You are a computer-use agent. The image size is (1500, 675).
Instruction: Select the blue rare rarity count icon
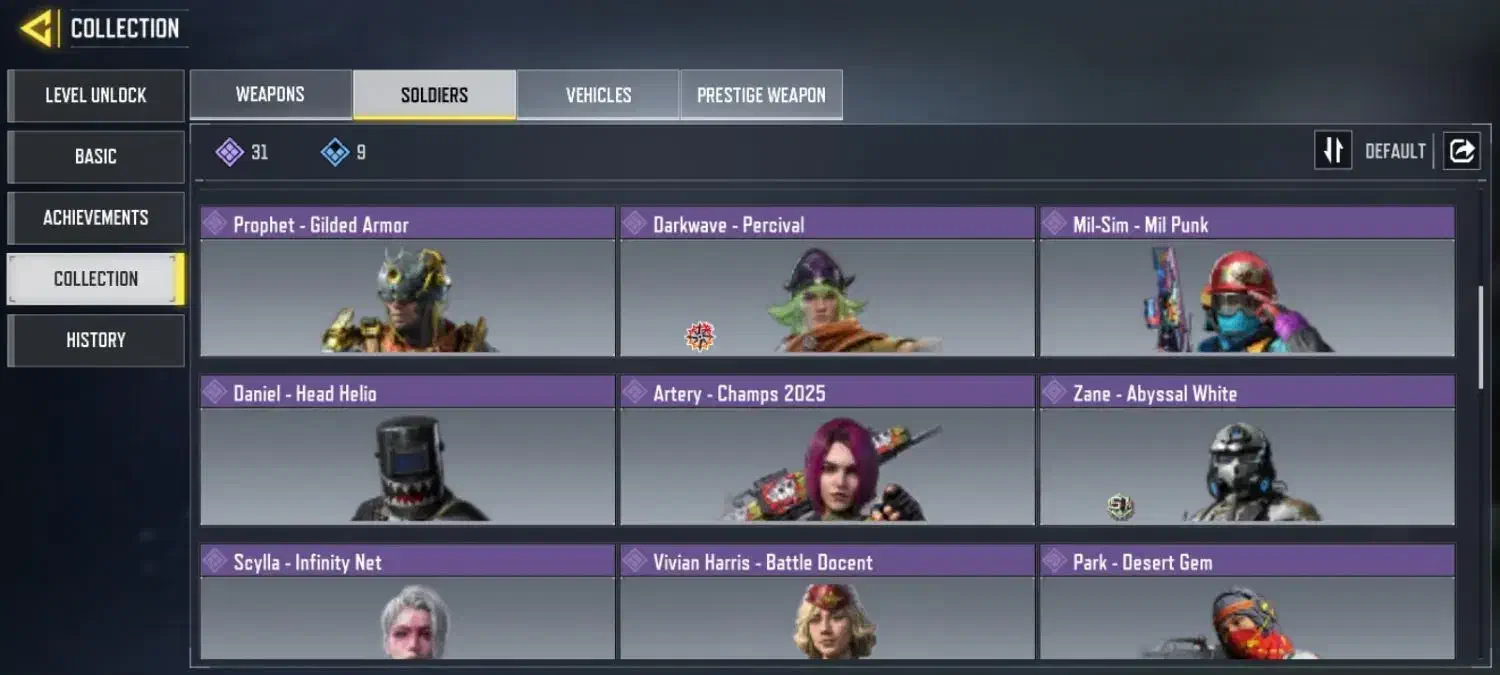point(335,152)
